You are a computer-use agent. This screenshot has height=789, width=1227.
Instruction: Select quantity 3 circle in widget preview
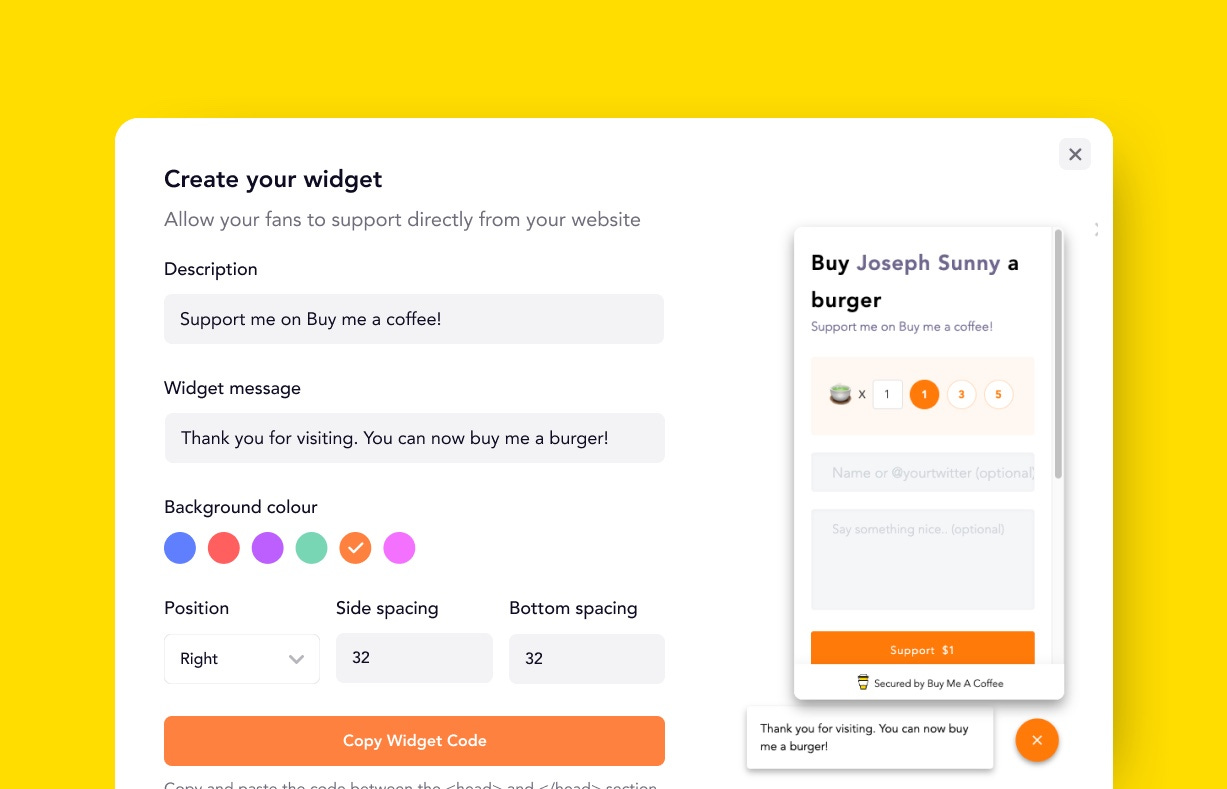point(961,394)
